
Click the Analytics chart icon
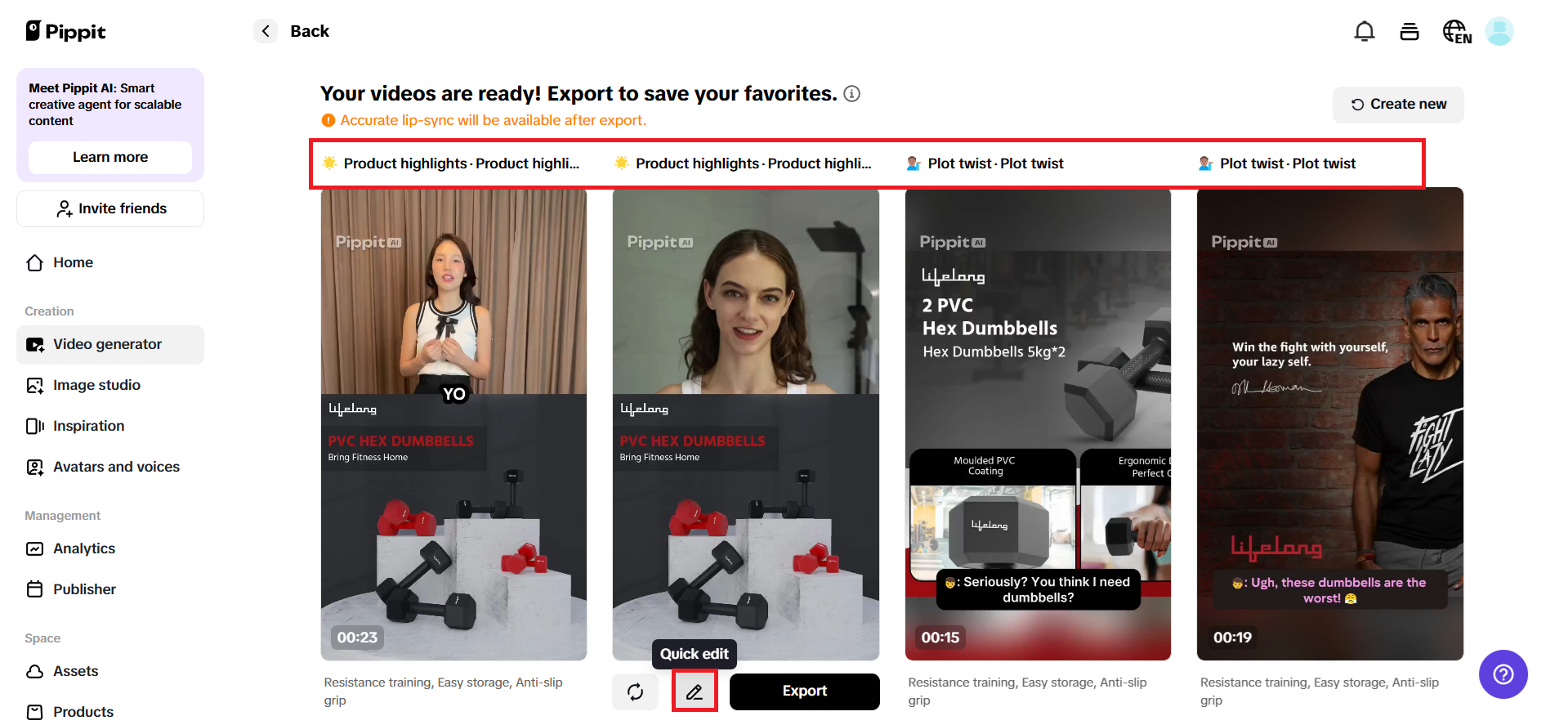(35, 548)
